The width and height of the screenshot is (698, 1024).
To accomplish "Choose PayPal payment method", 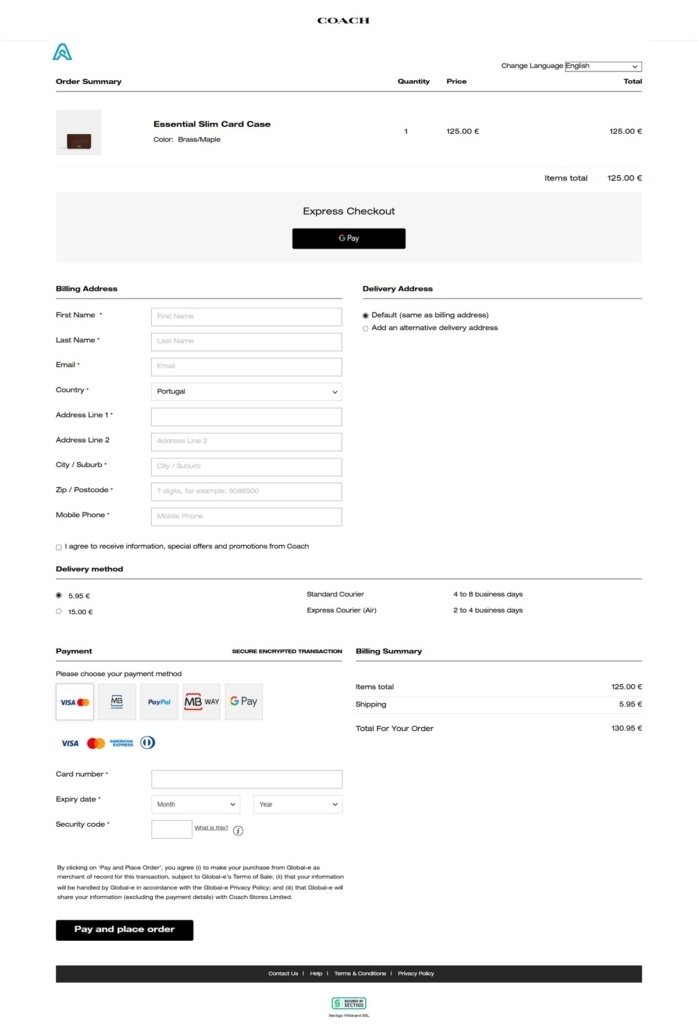I will pos(159,702).
